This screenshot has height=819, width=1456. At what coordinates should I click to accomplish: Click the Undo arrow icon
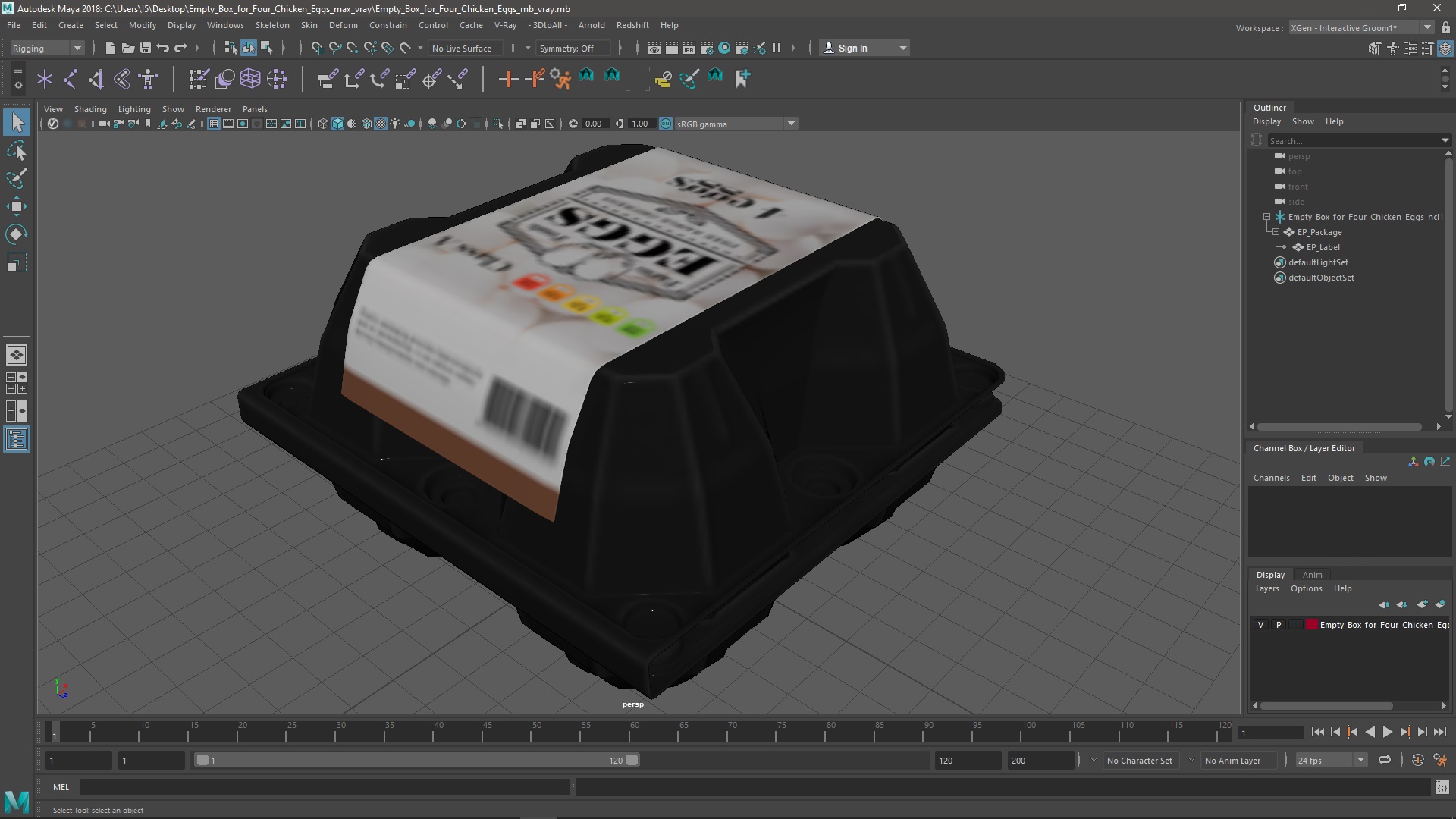pyautogui.click(x=162, y=48)
